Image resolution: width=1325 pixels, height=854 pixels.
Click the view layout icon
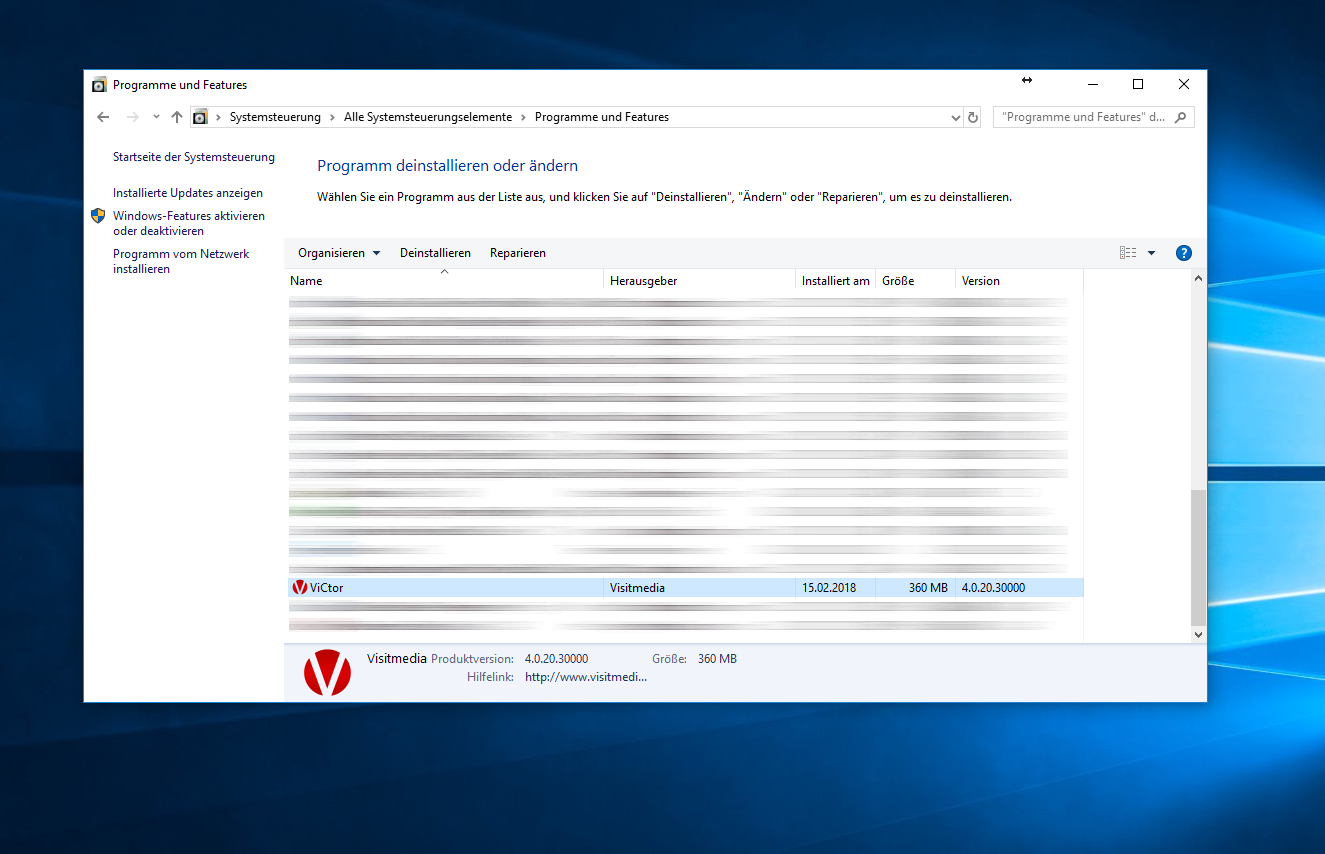pos(1128,253)
